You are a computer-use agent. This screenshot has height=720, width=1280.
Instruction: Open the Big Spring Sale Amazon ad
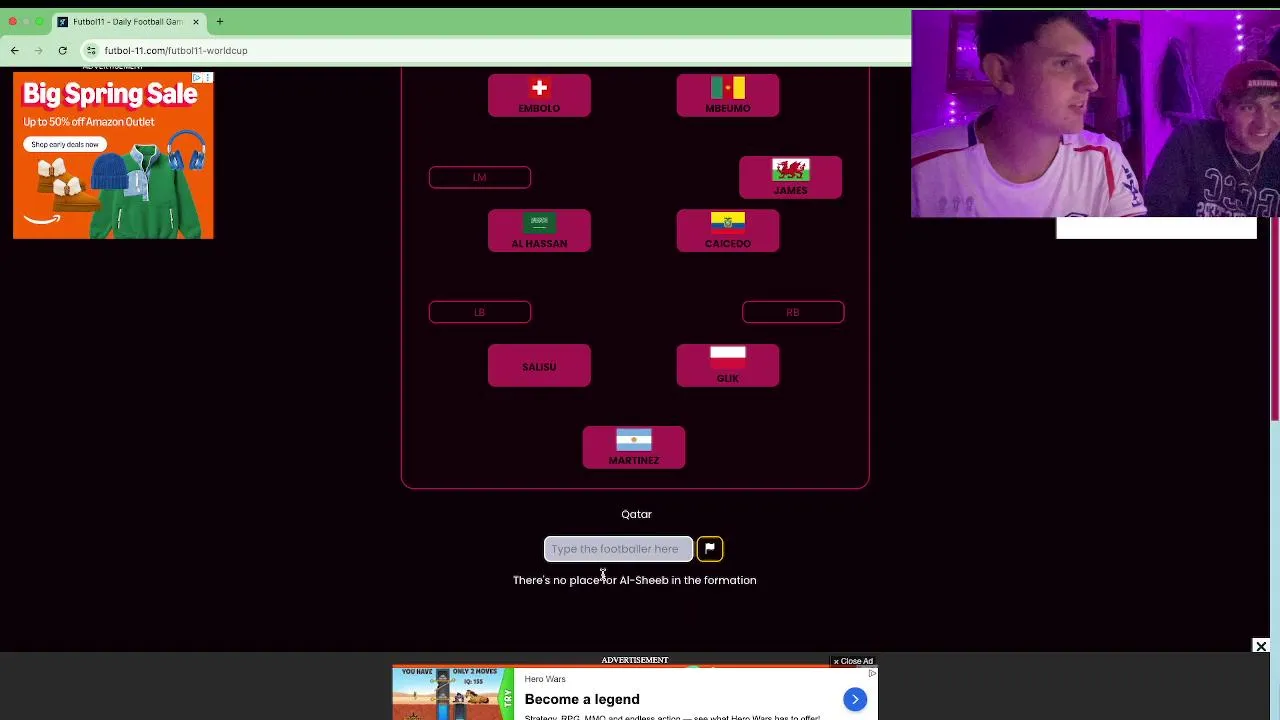[x=113, y=155]
